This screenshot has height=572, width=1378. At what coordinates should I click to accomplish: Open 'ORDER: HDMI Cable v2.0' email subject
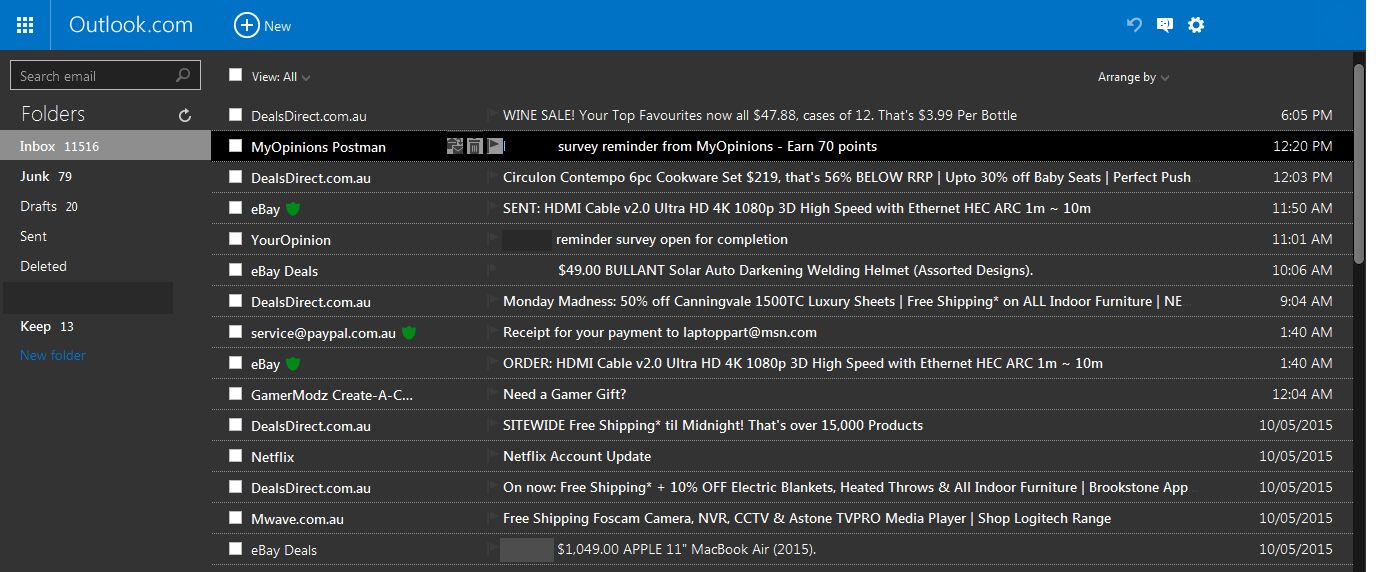coord(803,363)
